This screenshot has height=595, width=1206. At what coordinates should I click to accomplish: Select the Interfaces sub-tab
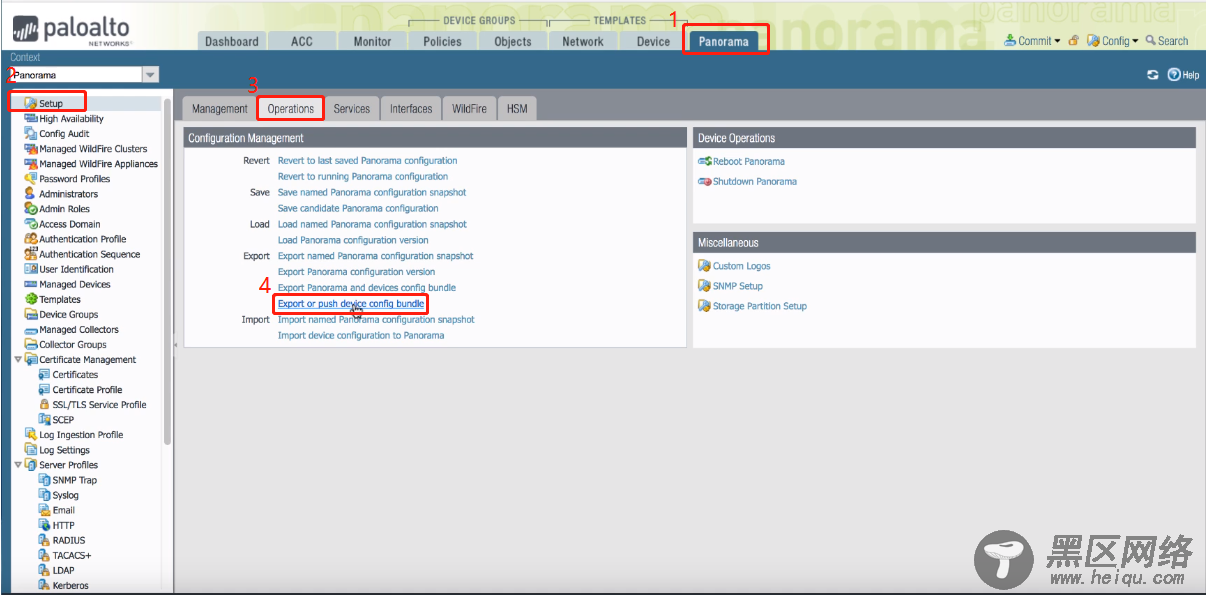[411, 109]
